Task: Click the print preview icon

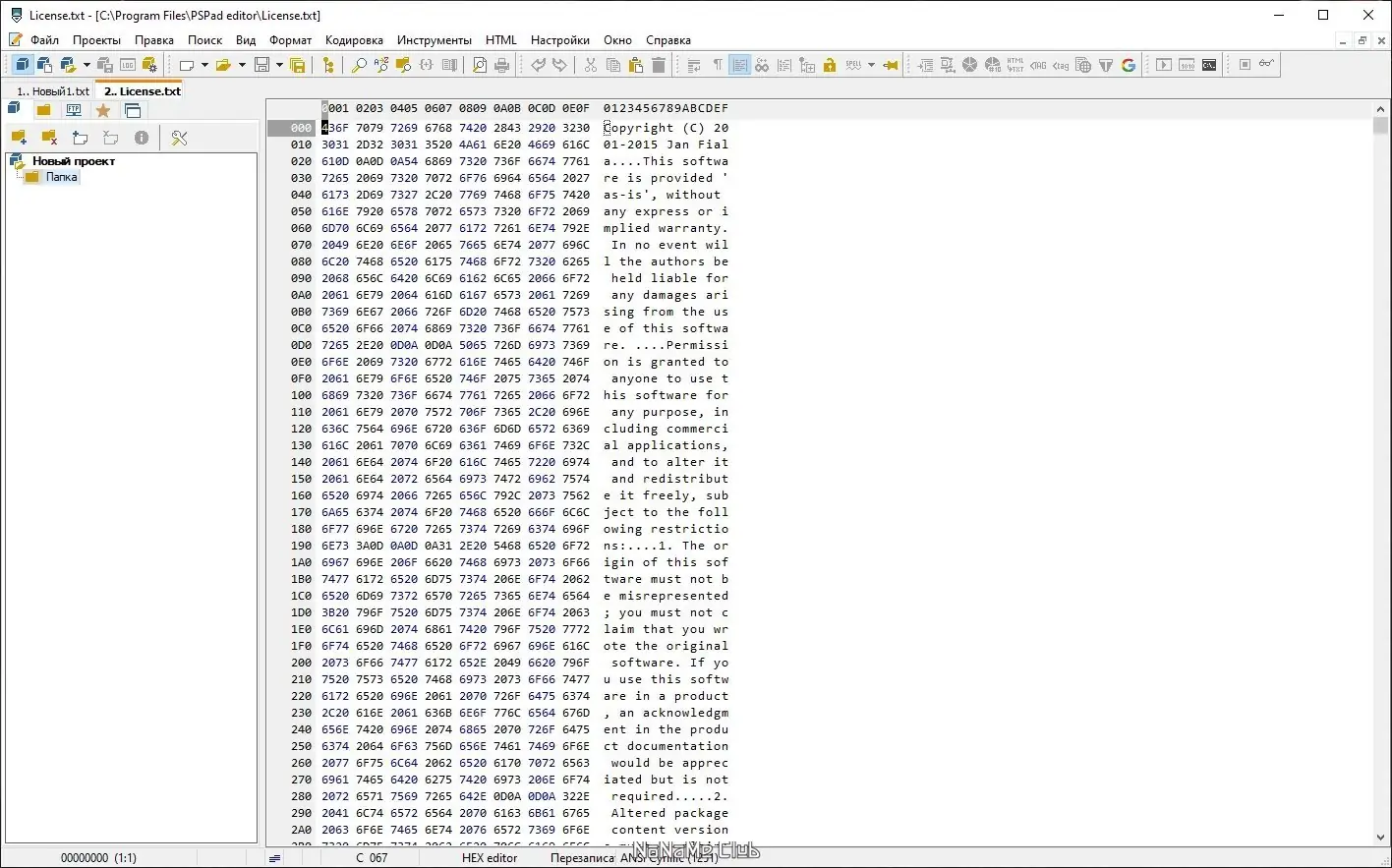Action: tap(480, 65)
